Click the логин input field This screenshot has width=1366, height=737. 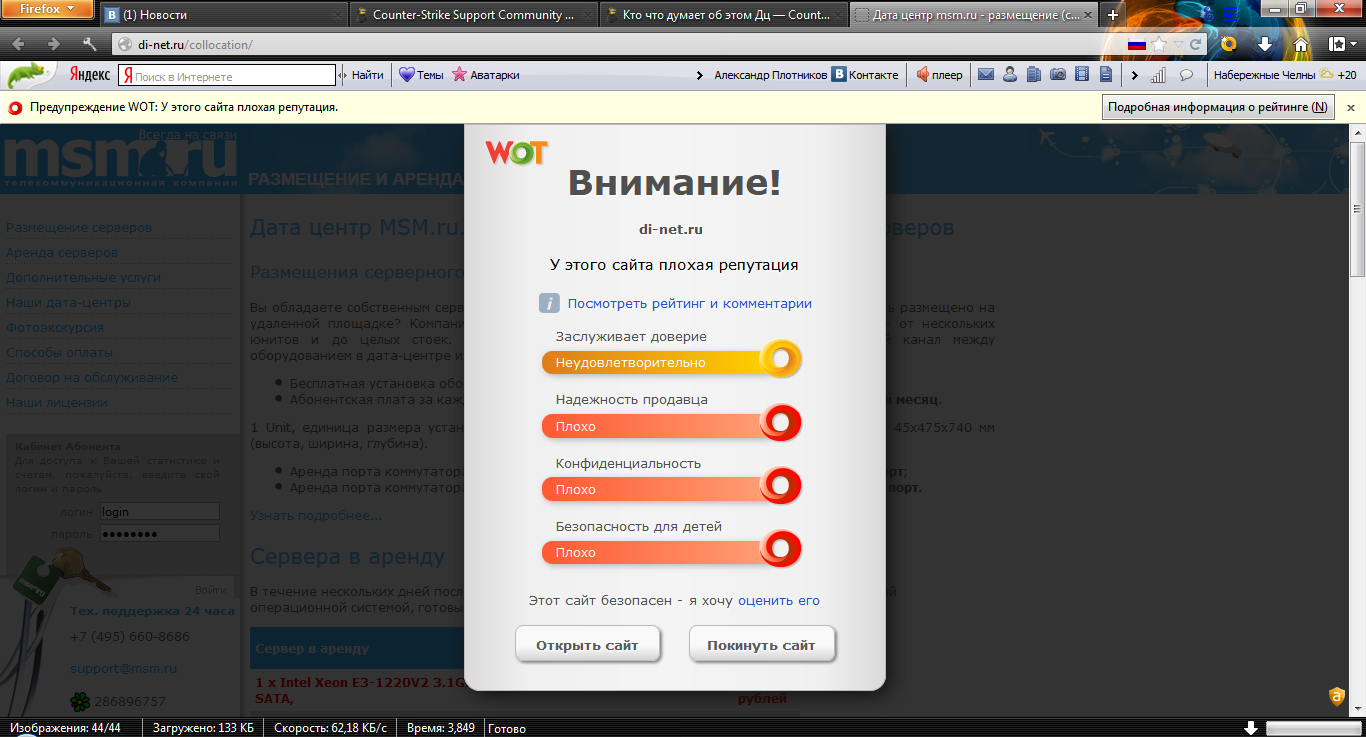point(159,511)
